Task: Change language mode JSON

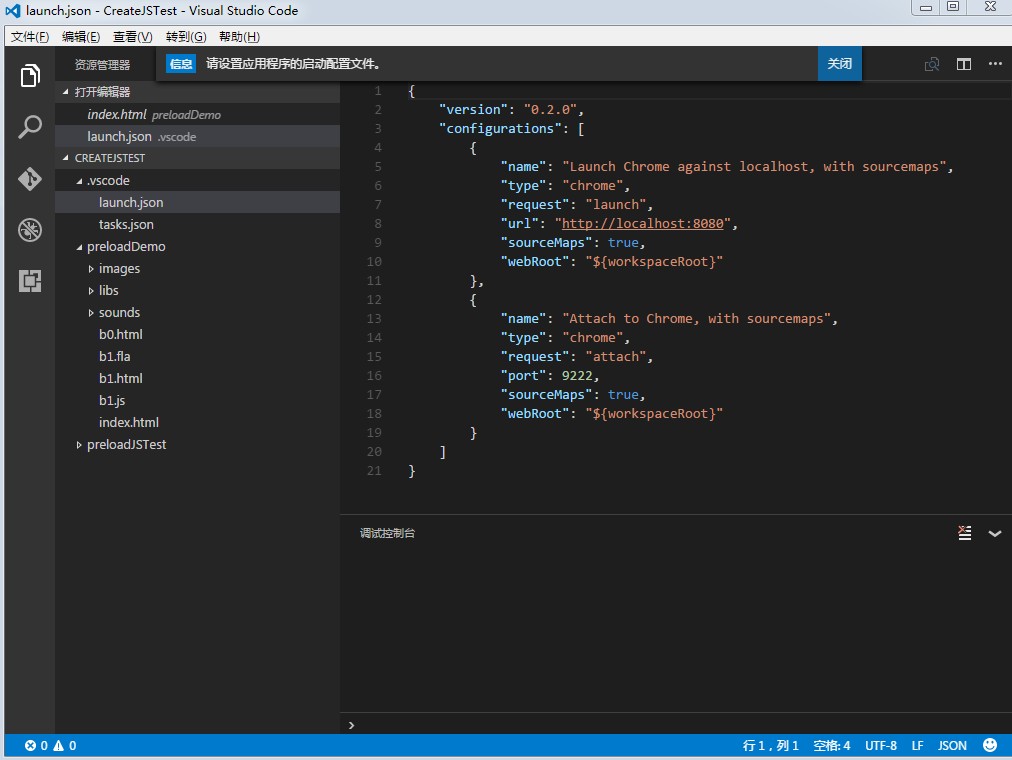Action: (x=952, y=746)
